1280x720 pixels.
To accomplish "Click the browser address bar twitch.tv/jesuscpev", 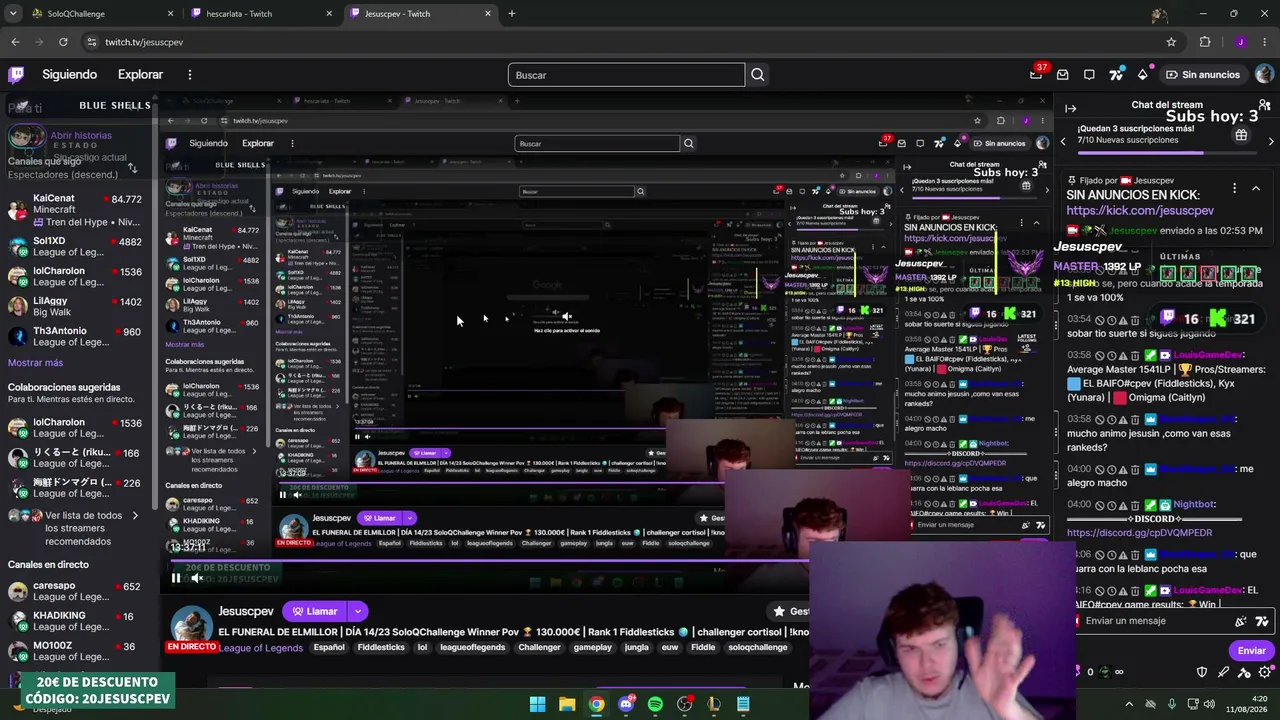I will click(x=144, y=42).
